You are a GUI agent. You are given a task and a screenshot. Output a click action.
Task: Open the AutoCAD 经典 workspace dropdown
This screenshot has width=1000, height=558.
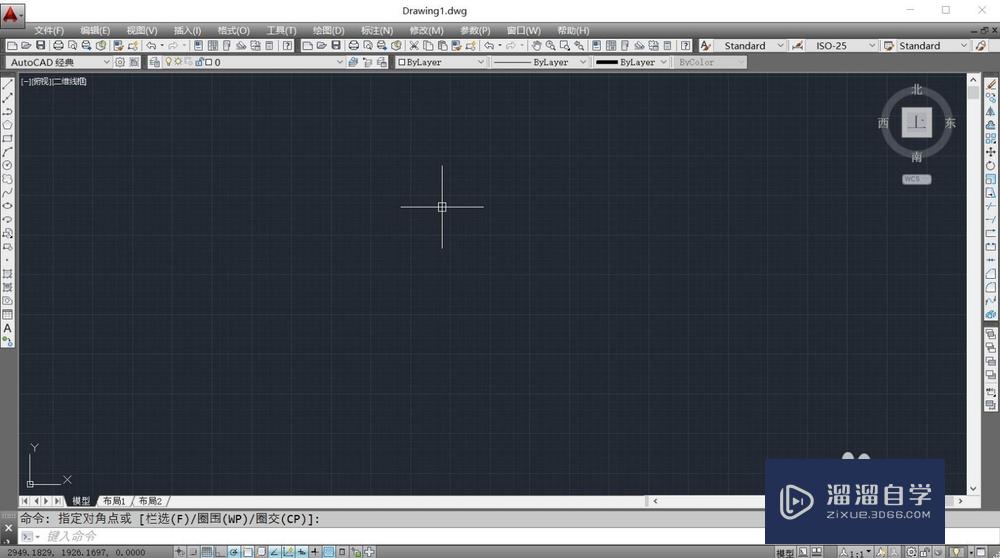[x=59, y=62]
